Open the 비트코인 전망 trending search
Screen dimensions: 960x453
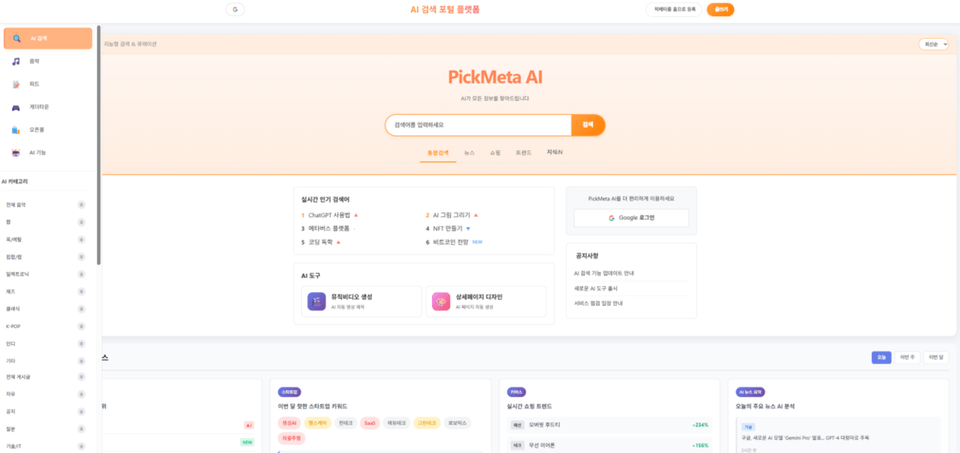(x=451, y=242)
